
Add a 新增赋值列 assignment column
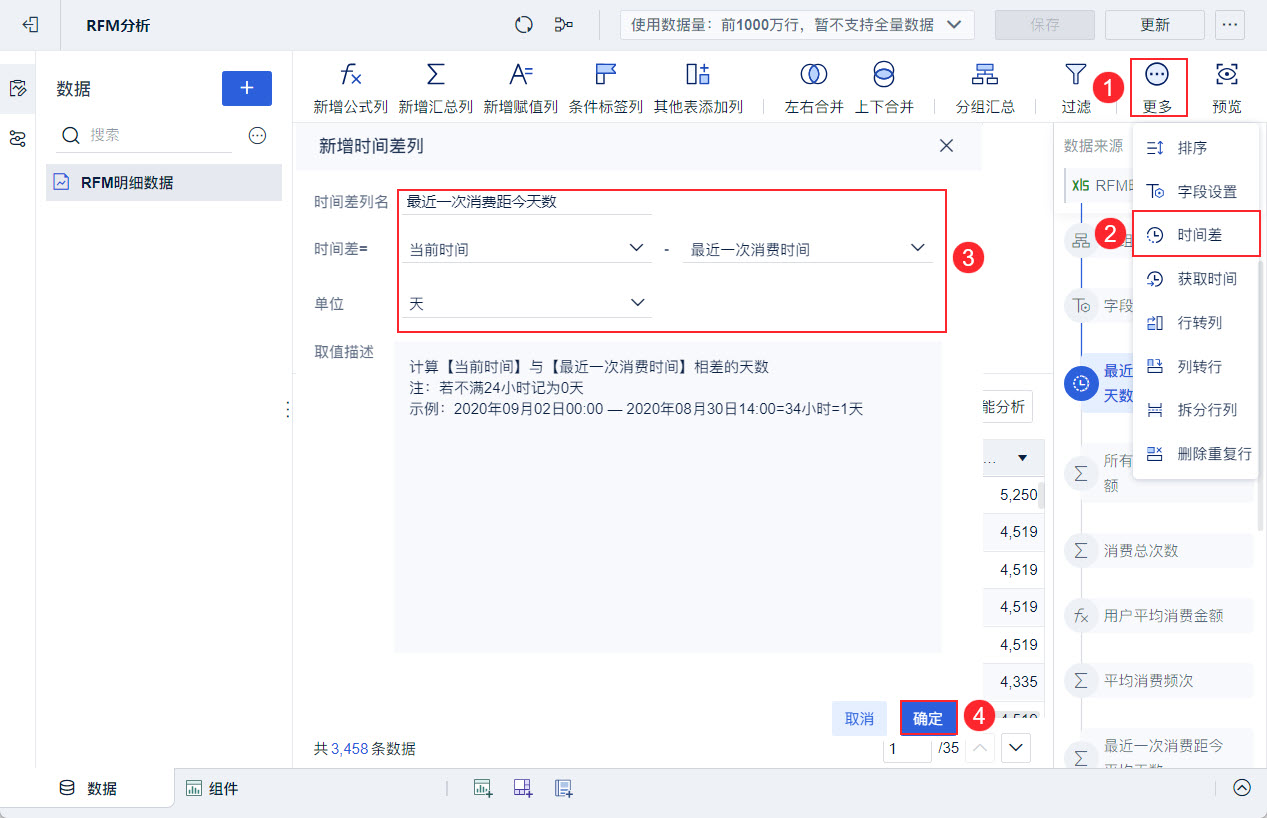520,88
